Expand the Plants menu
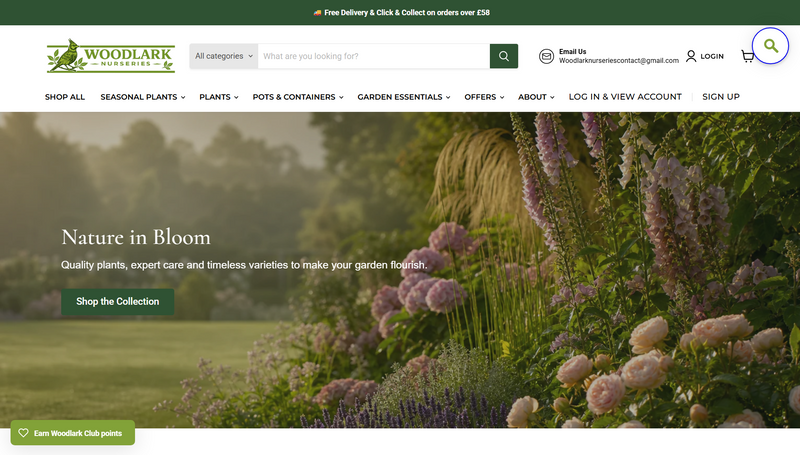 point(218,97)
